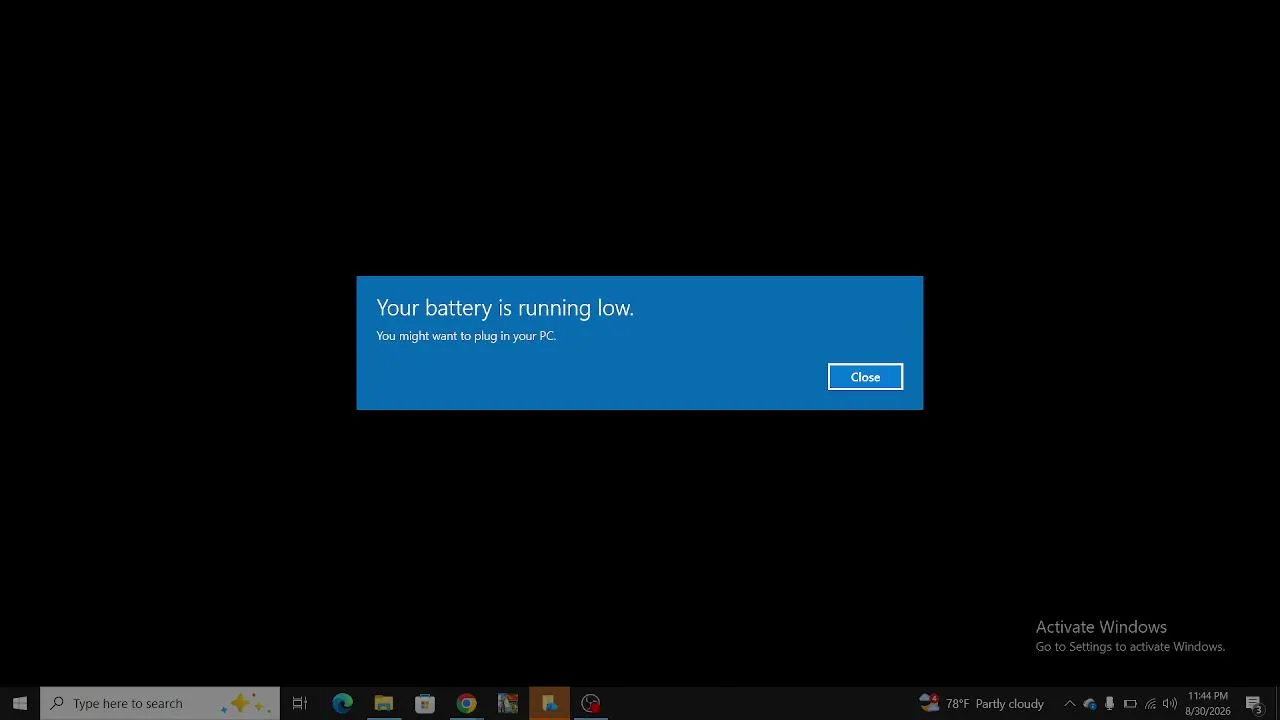
Task: Open the Wi-Fi network tray icon
Action: click(1150, 703)
